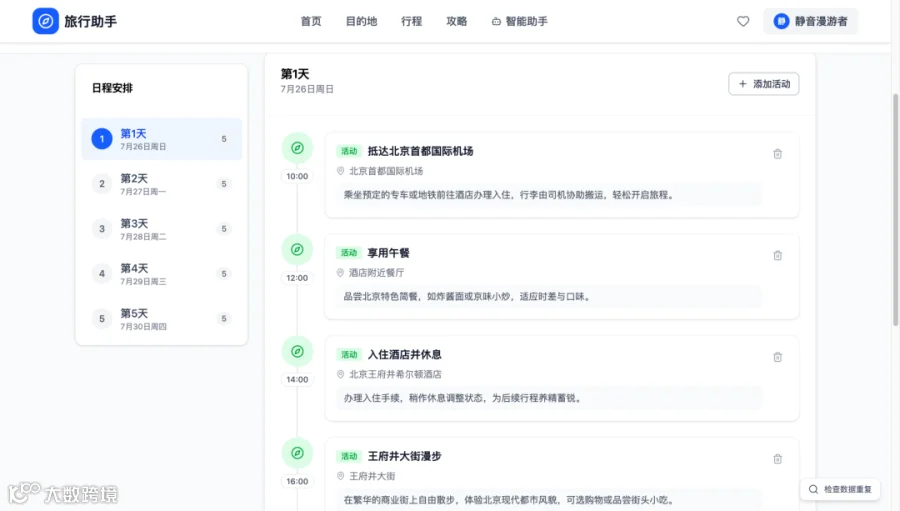Click the 酒店附近餐厅 location text
This screenshot has width=900, height=511.
(x=377, y=273)
